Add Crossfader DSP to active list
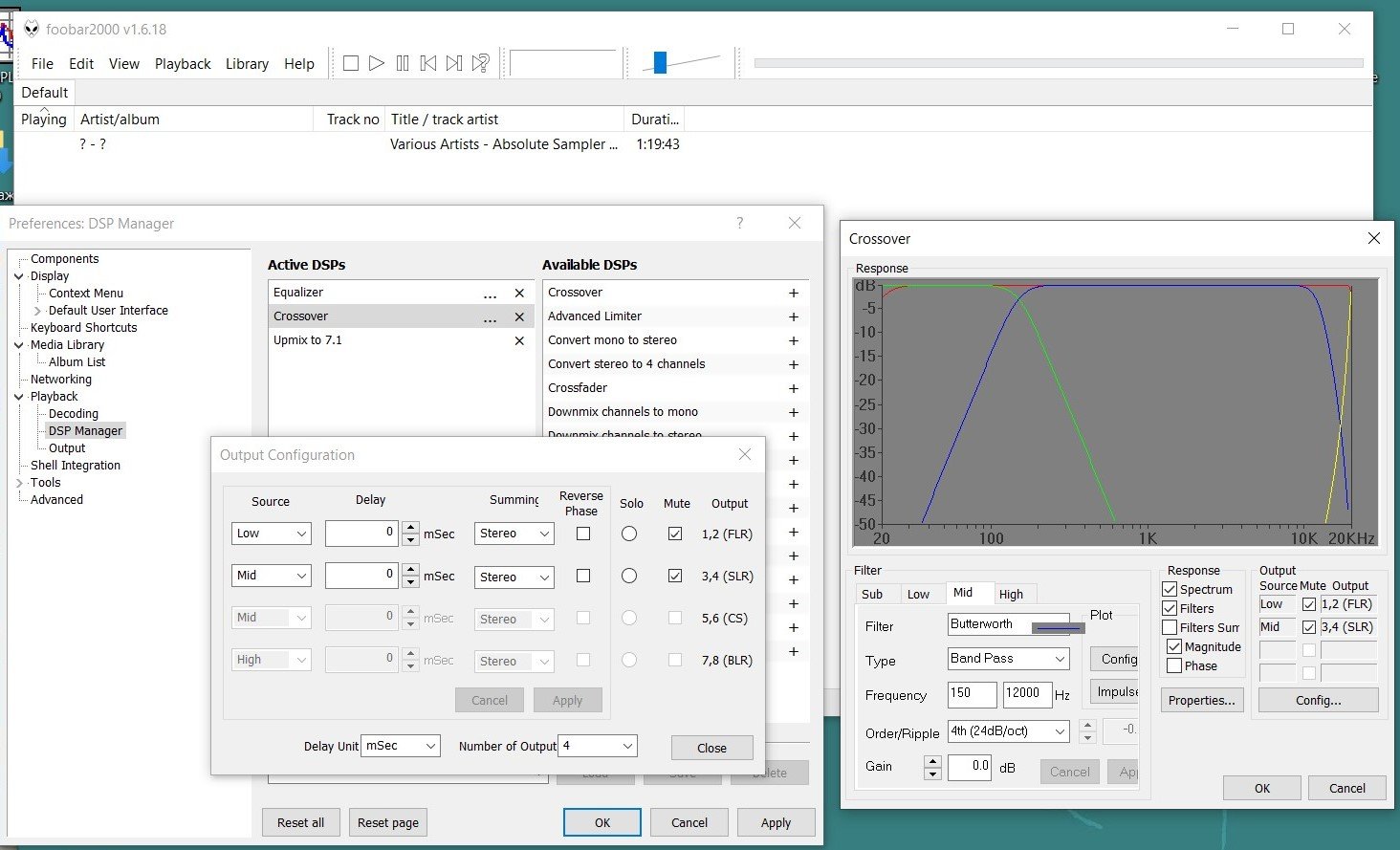Screen dimensions: 1400x850 pyautogui.click(x=793, y=389)
